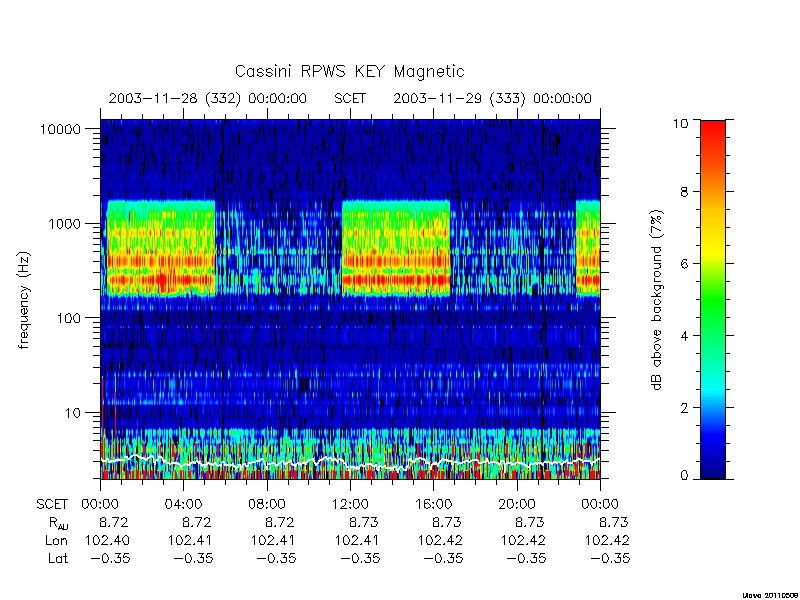This screenshot has height=600, width=800.
Task: Click the '1000' frequency tick label
Action: 65,223
